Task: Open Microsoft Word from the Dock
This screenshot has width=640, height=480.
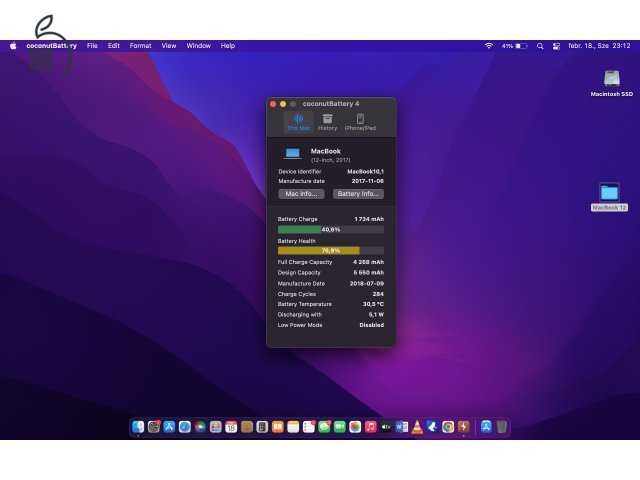Action: (x=402, y=427)
